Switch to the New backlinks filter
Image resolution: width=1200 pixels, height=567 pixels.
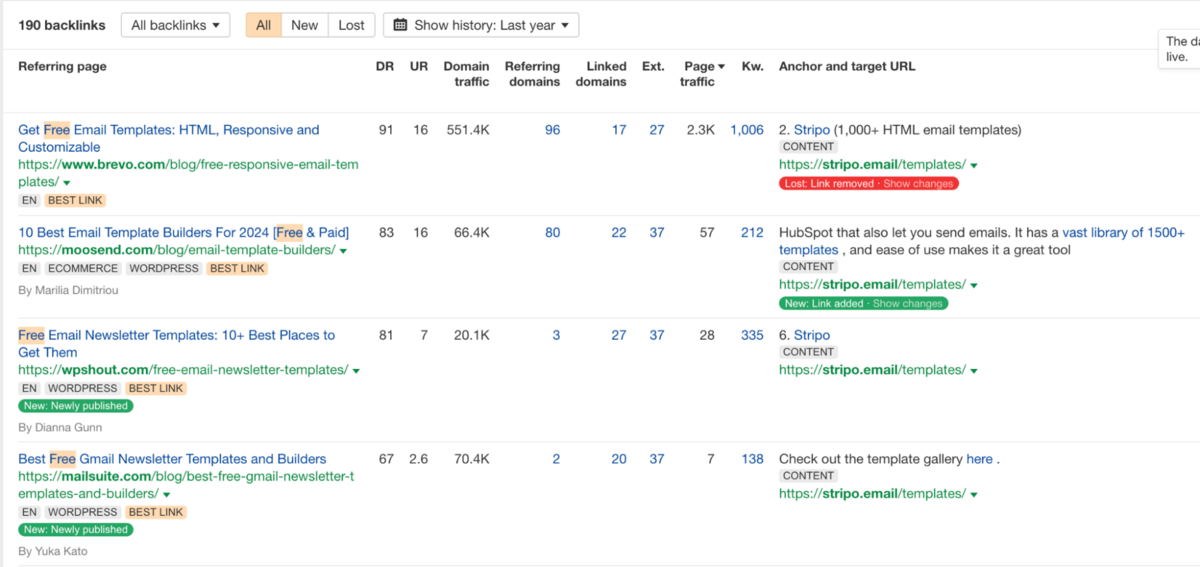(x=304, y=25)
